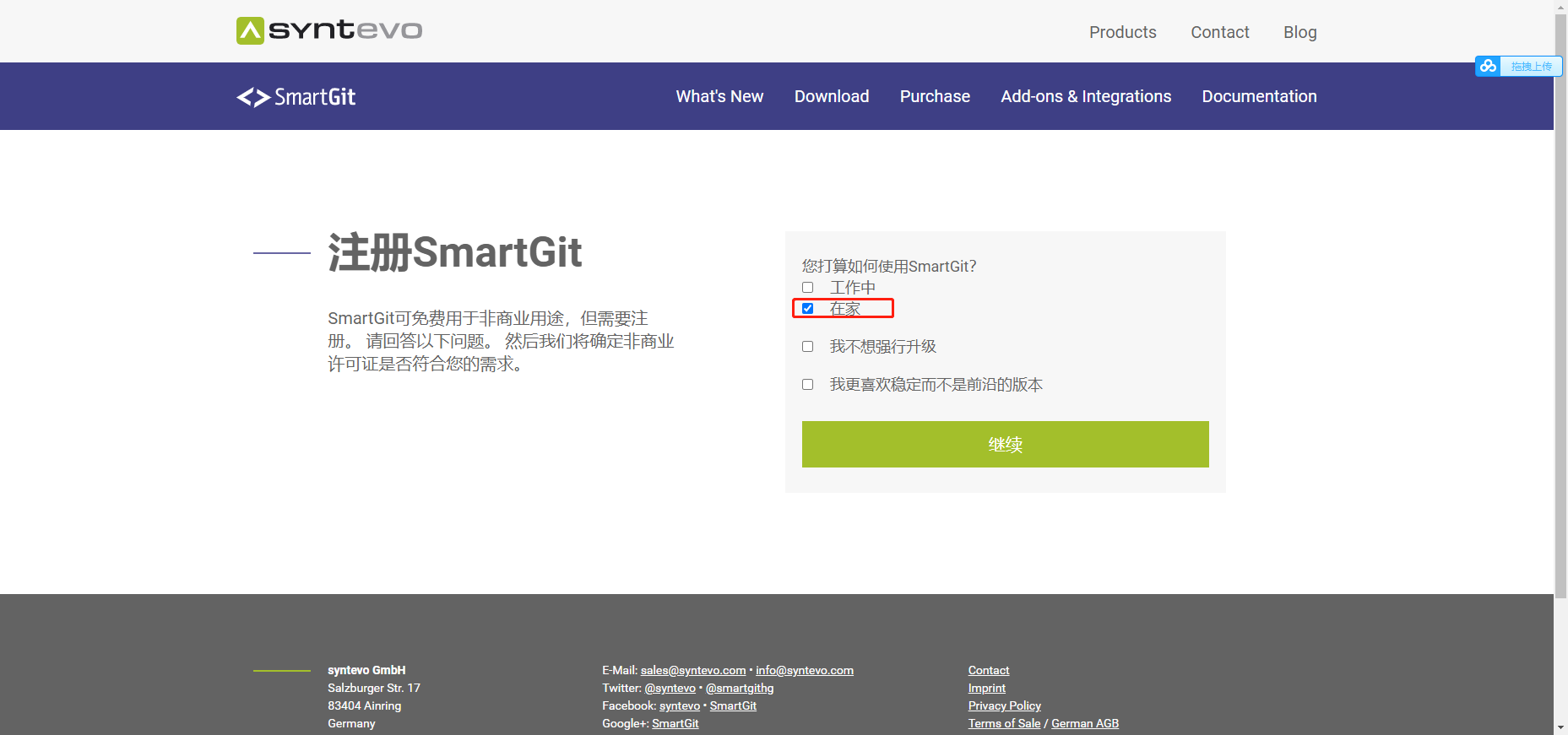Open Add-ons & Integrations

tap(1086, 96)
